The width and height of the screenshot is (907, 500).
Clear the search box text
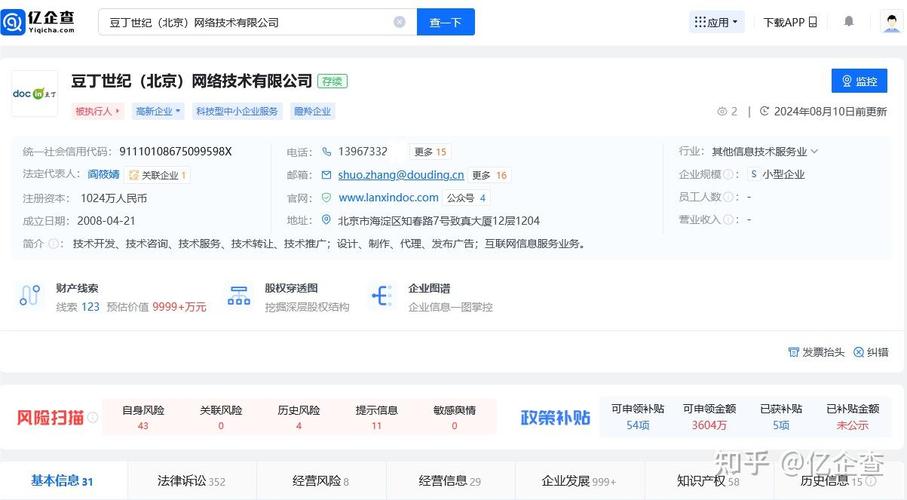pos(399,22)
